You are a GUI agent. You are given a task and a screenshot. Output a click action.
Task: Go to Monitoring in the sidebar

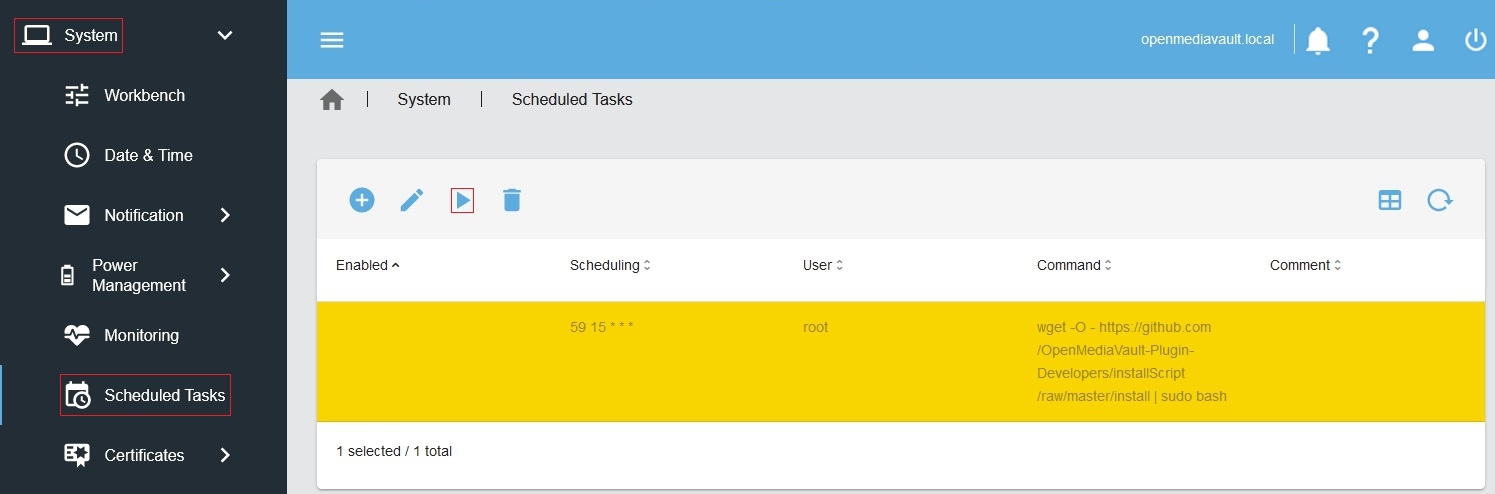coord(141,335)
